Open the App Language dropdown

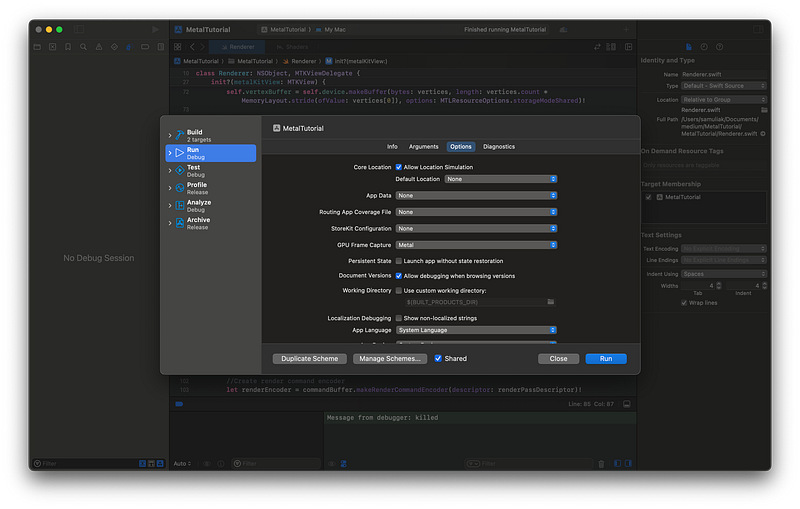477,330
